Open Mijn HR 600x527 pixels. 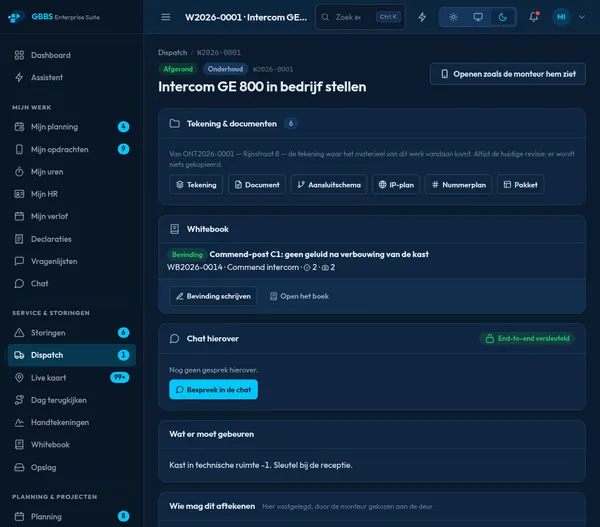[71, 194]
